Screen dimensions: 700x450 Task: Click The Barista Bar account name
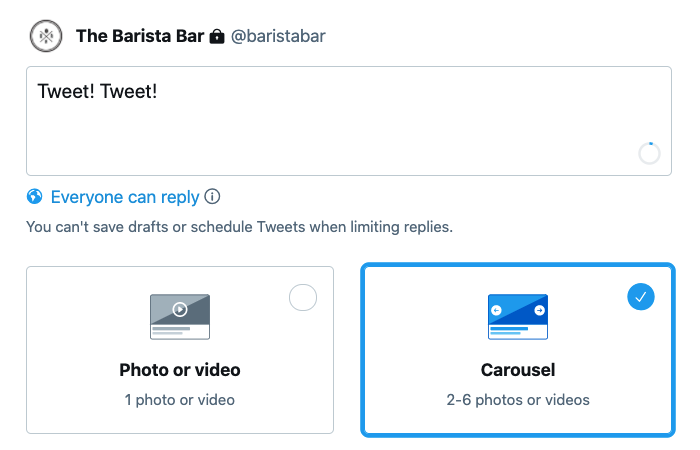point(140,36)
